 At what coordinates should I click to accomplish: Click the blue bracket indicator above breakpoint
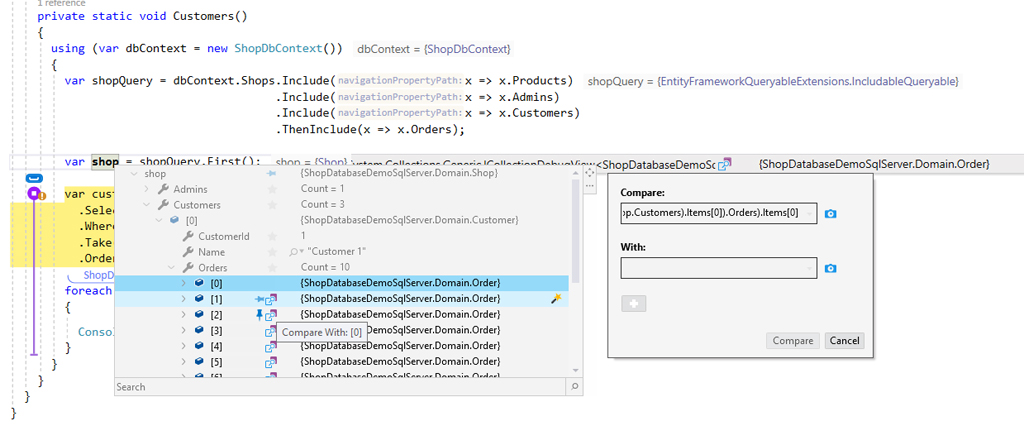tap(34, 178)
